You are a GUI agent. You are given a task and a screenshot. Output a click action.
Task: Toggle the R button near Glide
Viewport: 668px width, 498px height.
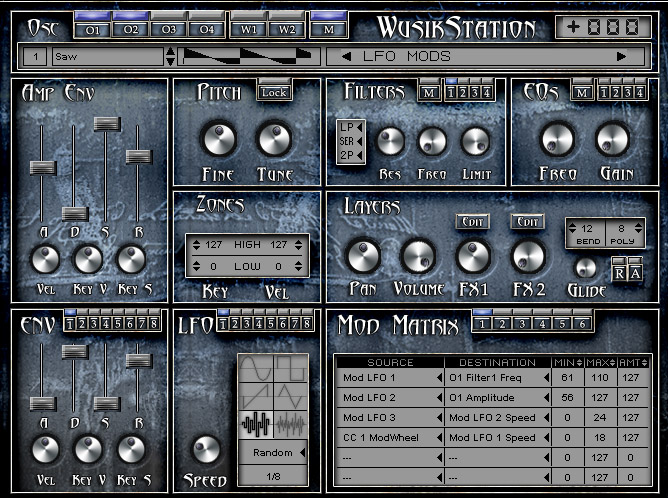[x=619, y=269]
